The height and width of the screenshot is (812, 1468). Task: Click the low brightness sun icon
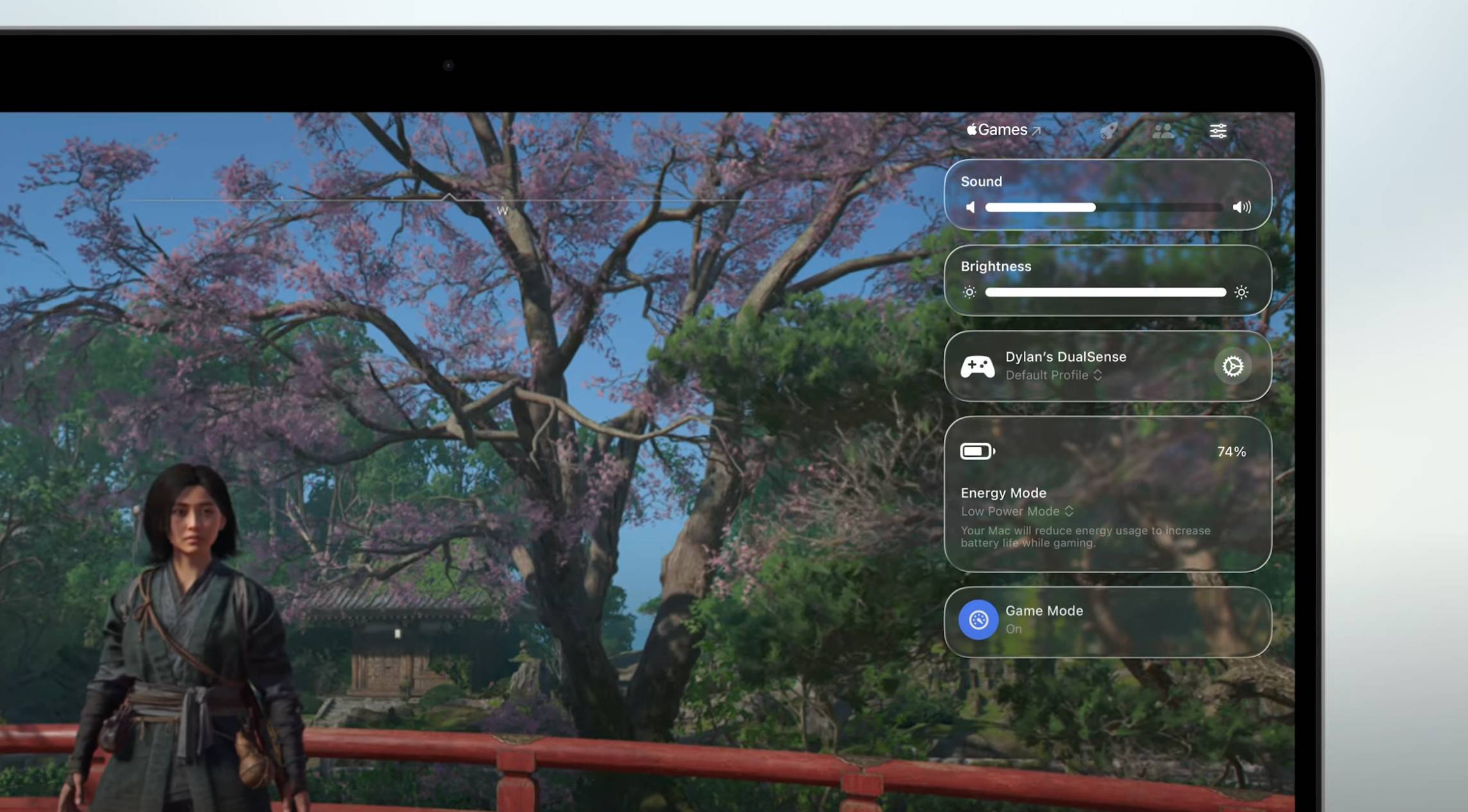coord(969,292)
